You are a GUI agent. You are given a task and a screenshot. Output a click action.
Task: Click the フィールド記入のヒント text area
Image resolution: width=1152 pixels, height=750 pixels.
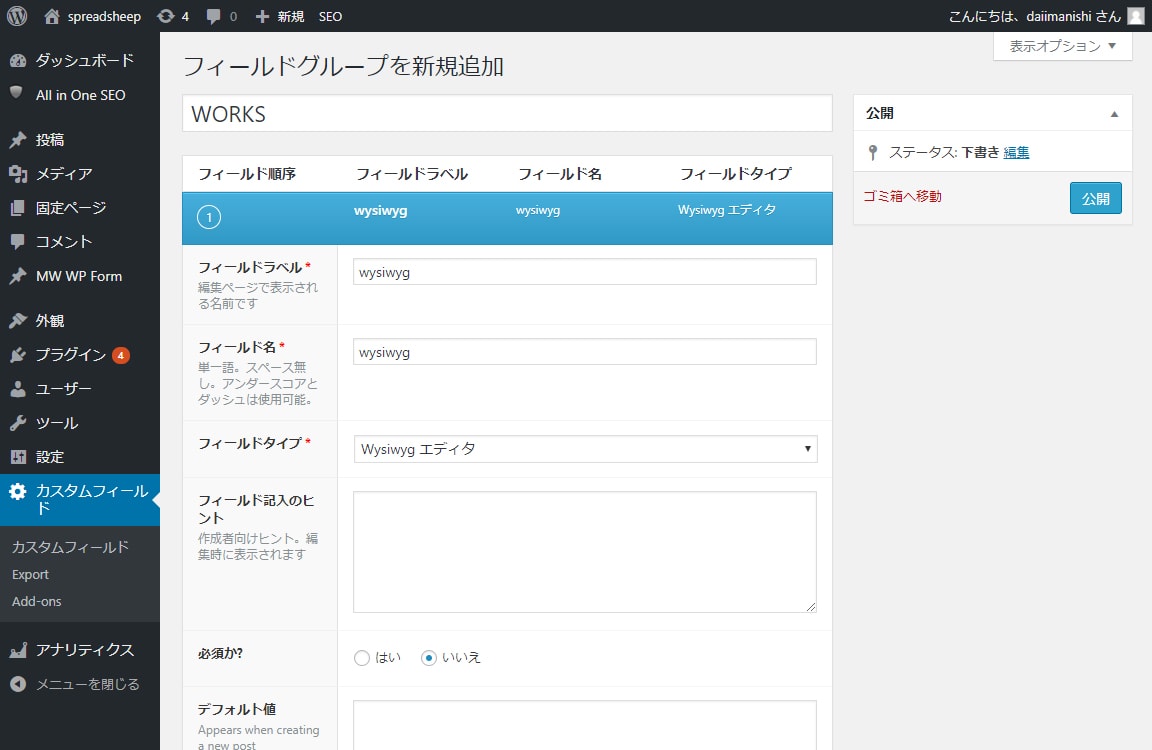click(584, 551)
